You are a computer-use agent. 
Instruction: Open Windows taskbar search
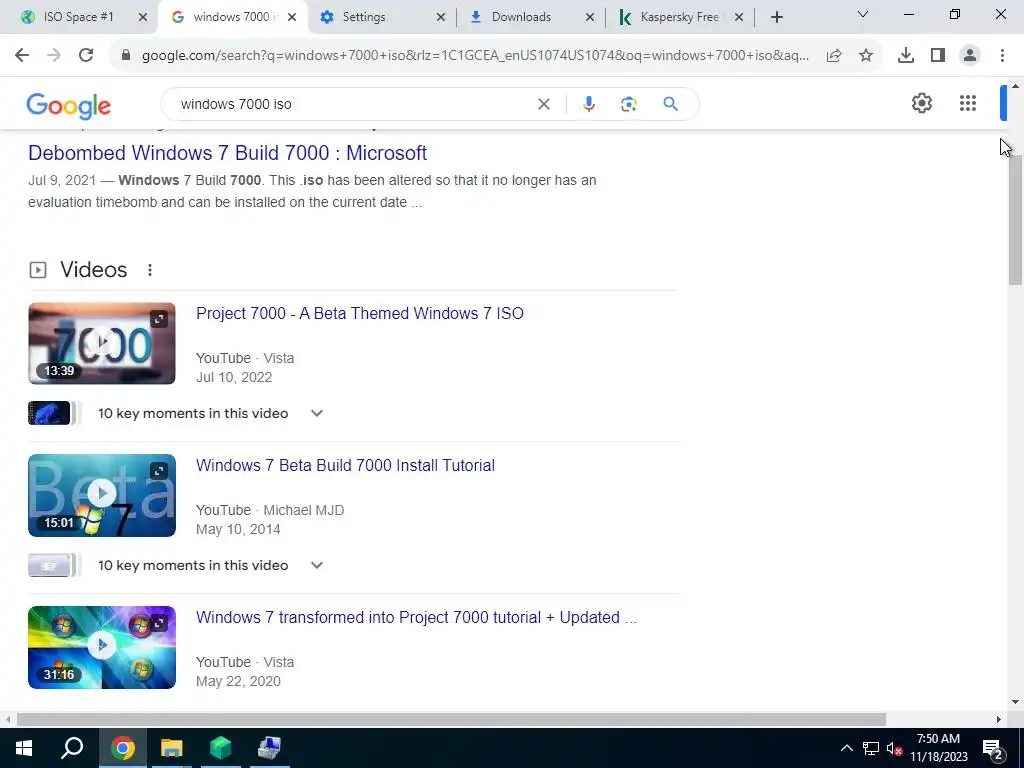(72, 748)
